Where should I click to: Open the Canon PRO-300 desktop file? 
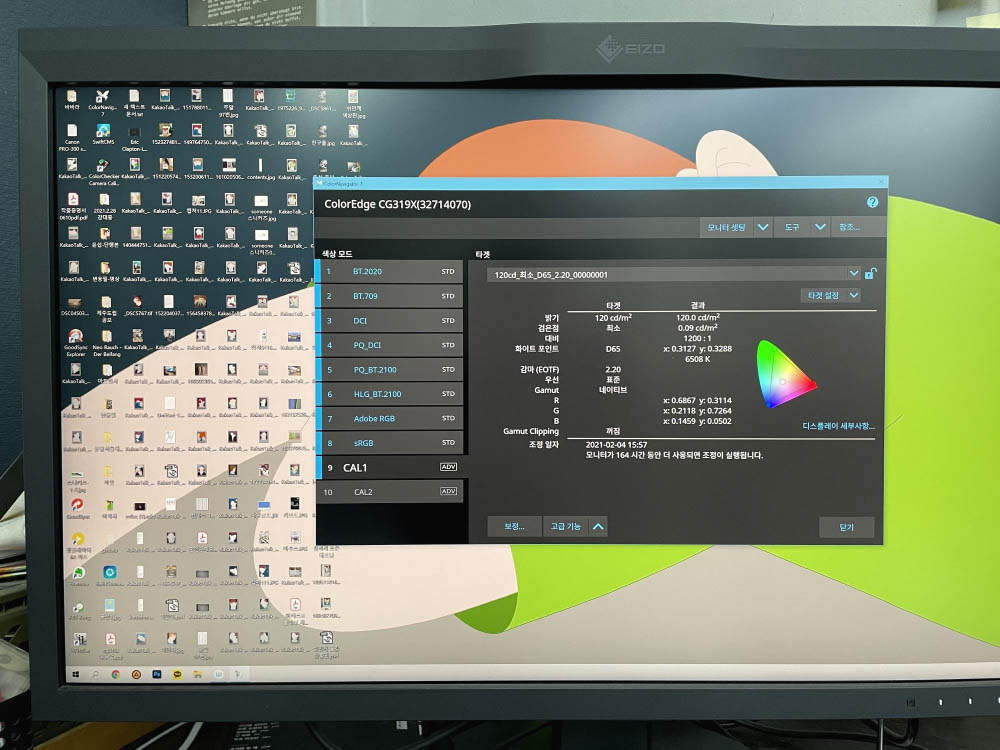coord(72,137)
